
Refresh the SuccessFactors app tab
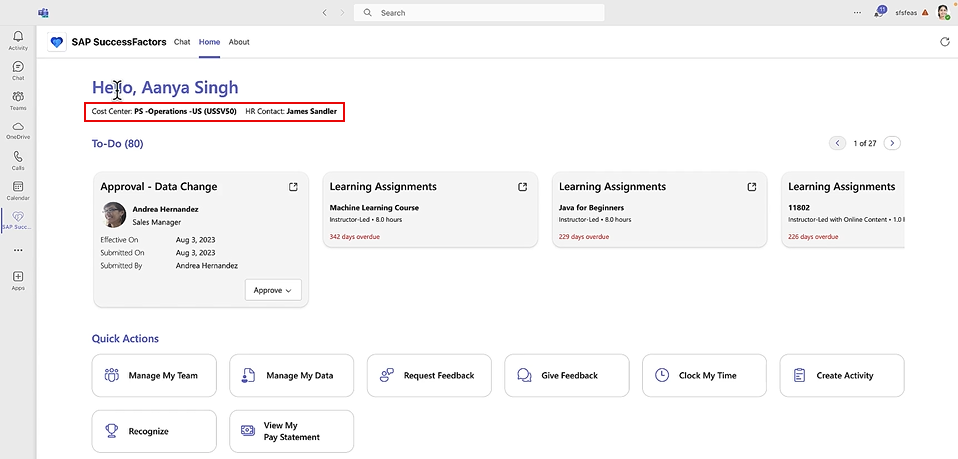pyautogui.click(x=945, y=42)
